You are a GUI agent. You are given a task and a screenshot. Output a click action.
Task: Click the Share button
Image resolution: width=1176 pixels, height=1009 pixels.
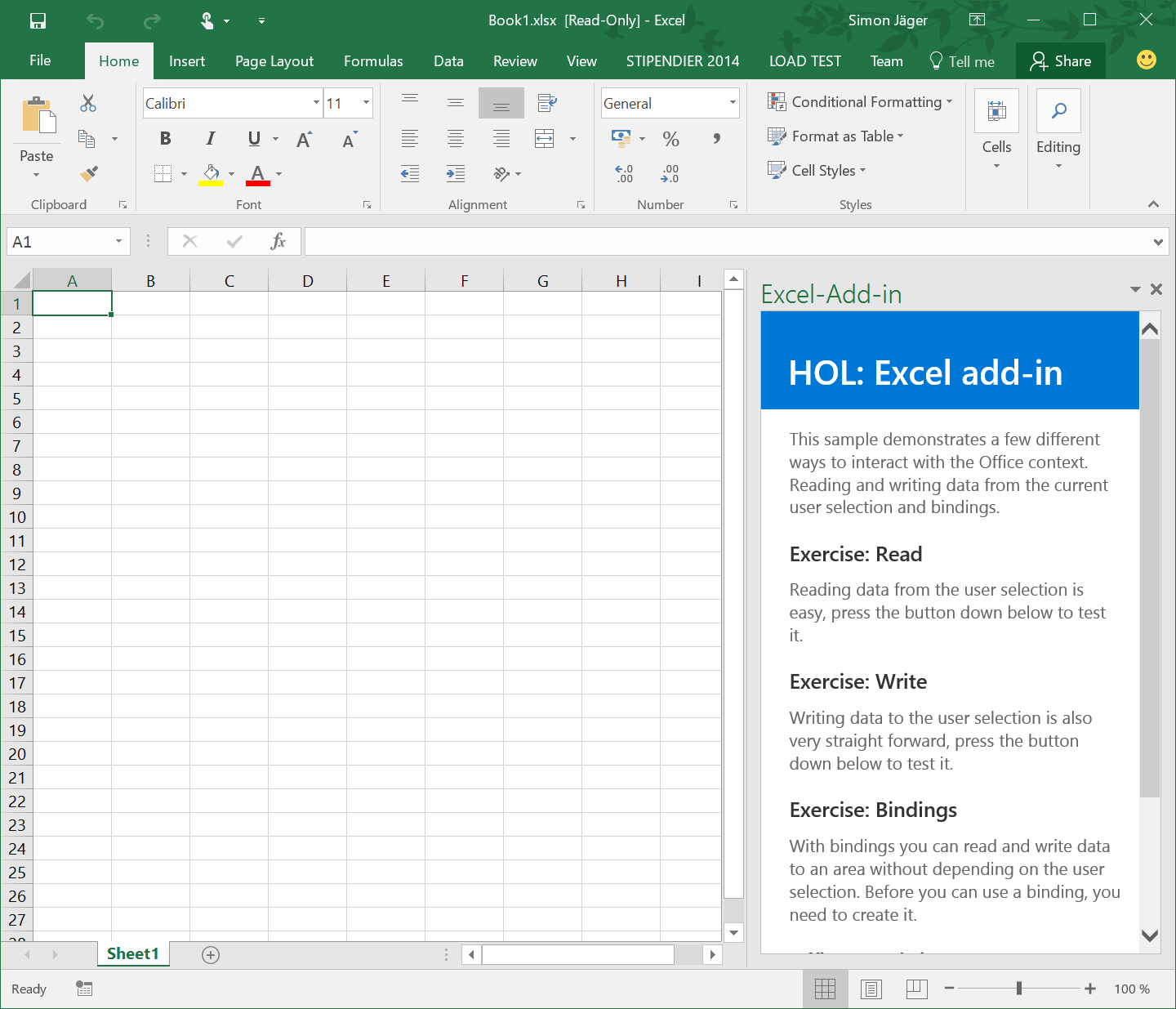pyautogui.click(x=1061, y=61)
